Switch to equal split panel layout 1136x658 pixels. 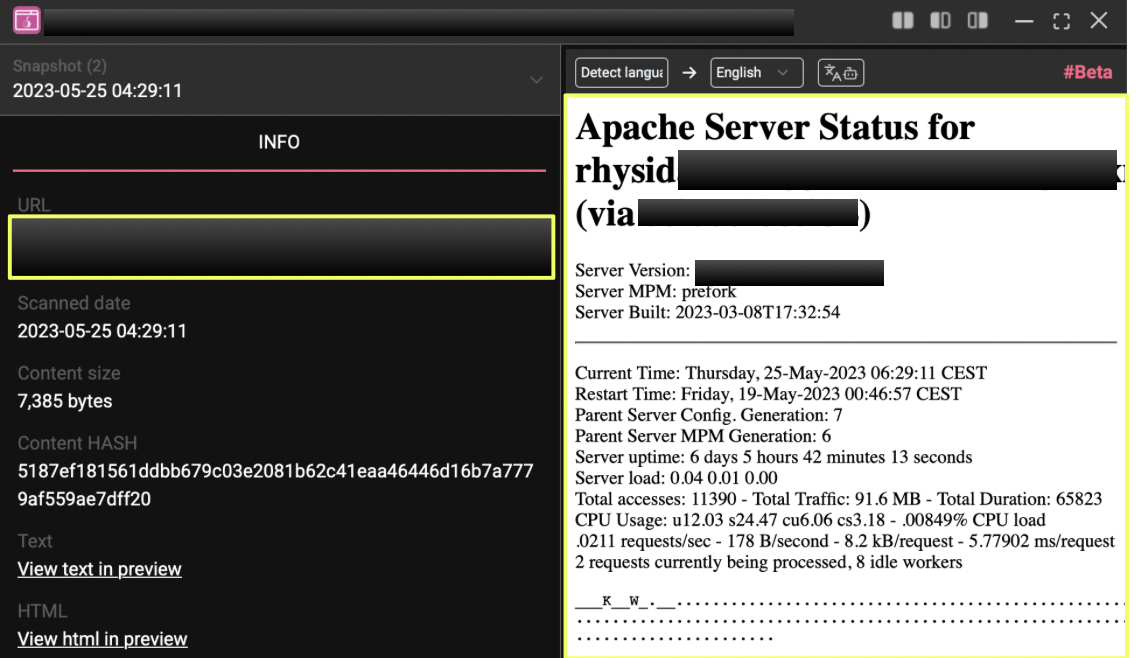tap(903, 20)
